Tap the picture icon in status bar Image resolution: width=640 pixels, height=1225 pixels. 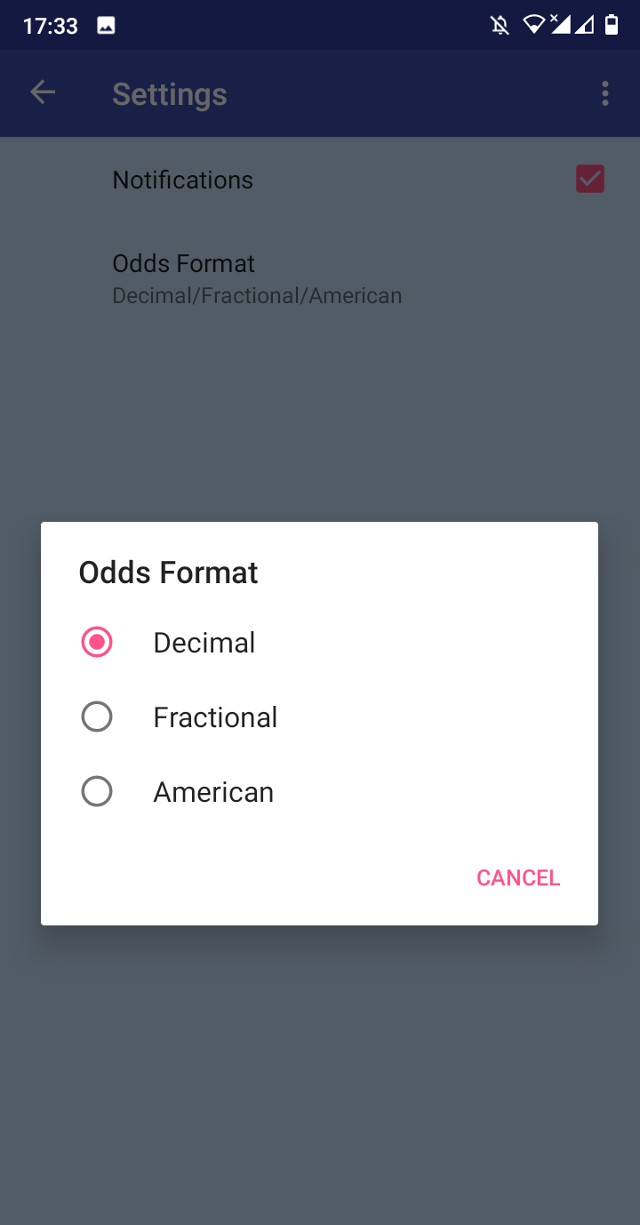point(106,26)
